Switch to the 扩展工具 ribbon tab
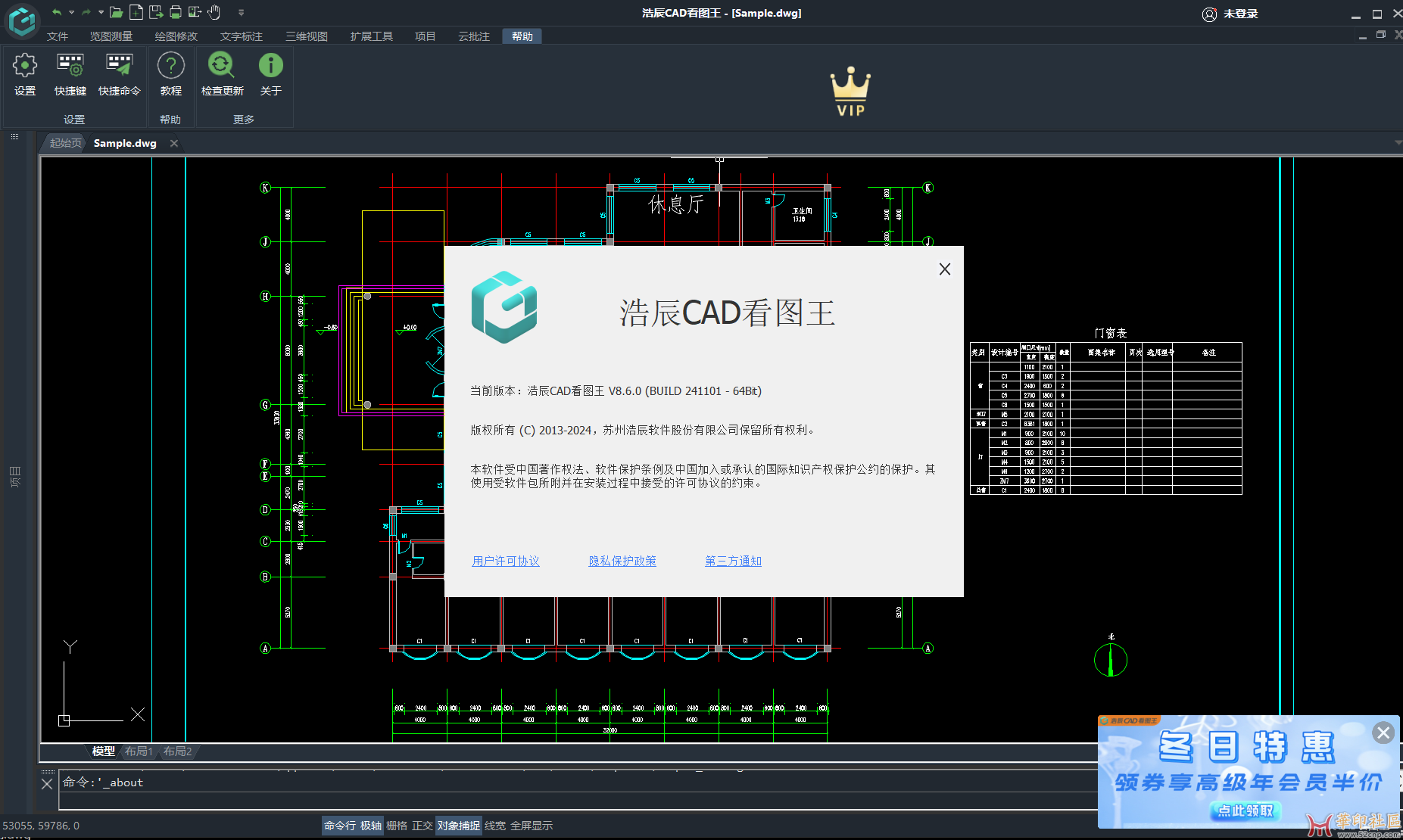 pos(372,36)
